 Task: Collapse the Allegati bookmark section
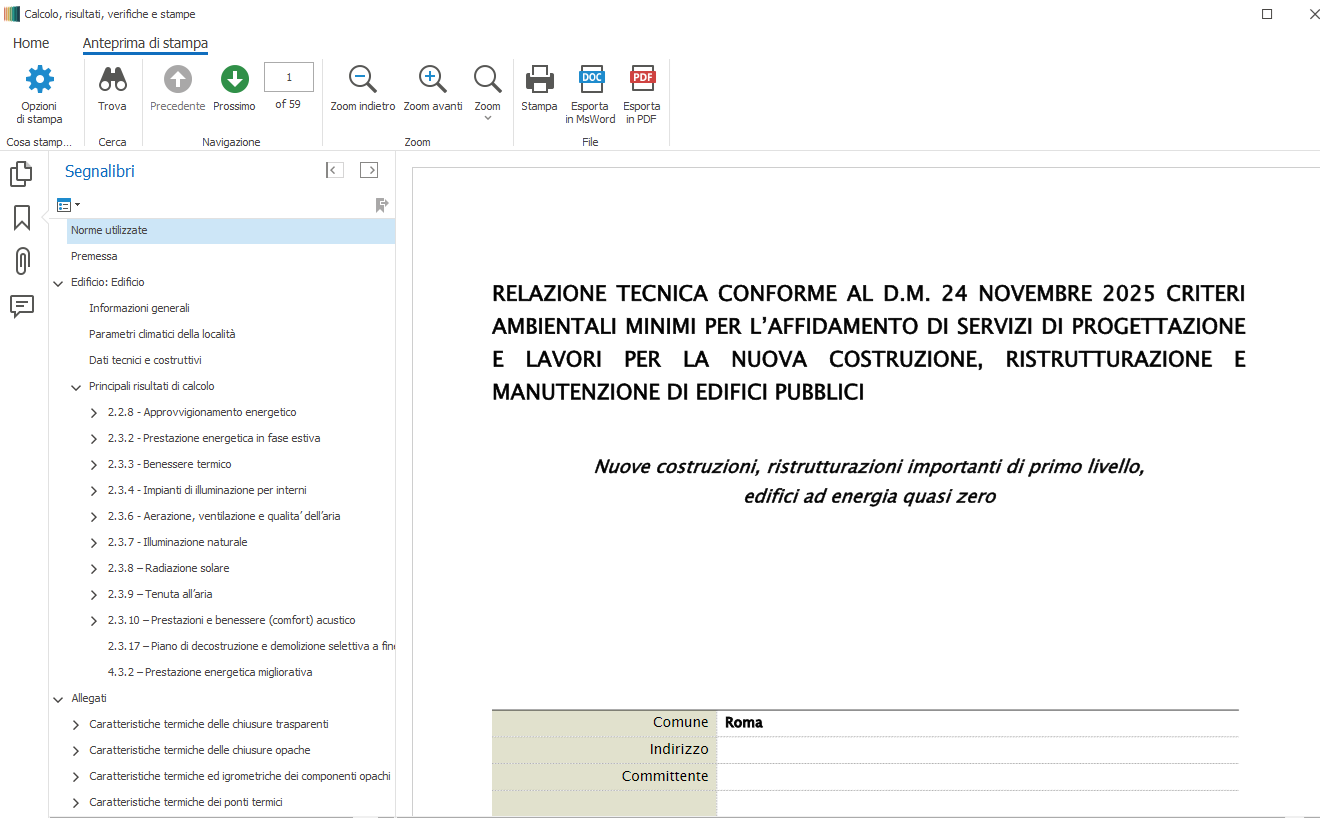(x=58, y=698)
